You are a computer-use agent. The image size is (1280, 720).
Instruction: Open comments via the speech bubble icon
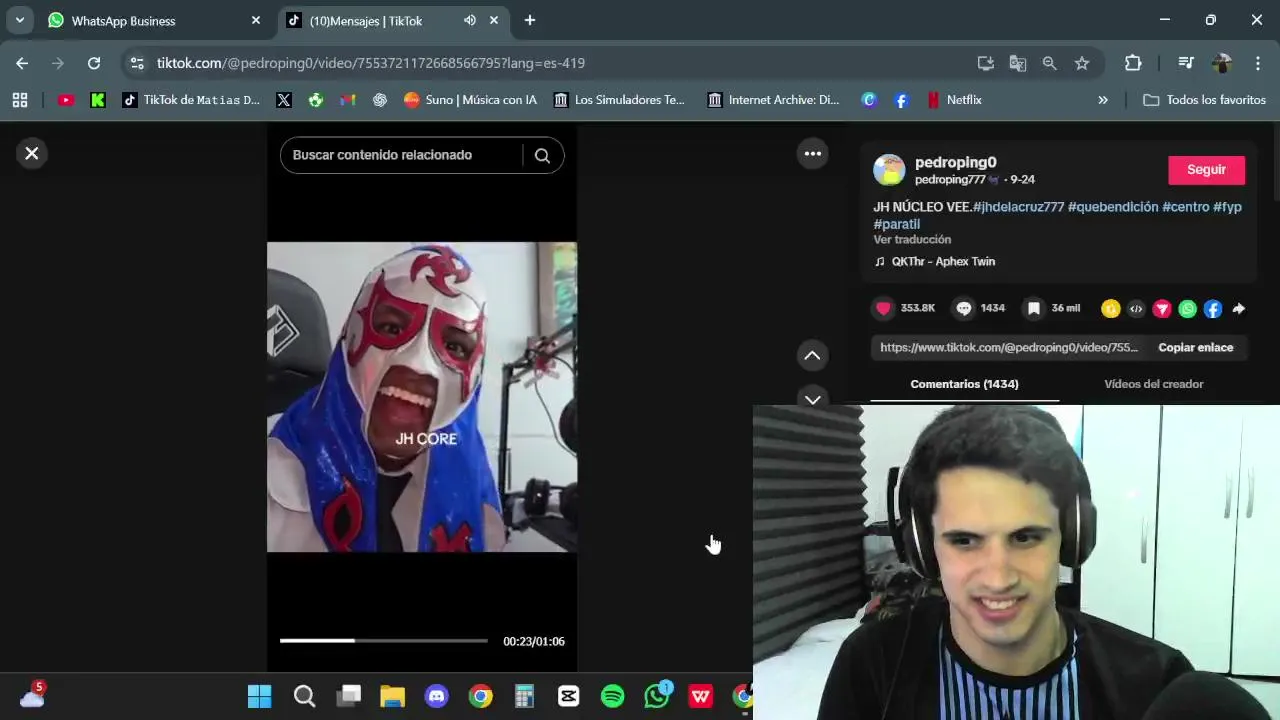click(x=964, y=308)
